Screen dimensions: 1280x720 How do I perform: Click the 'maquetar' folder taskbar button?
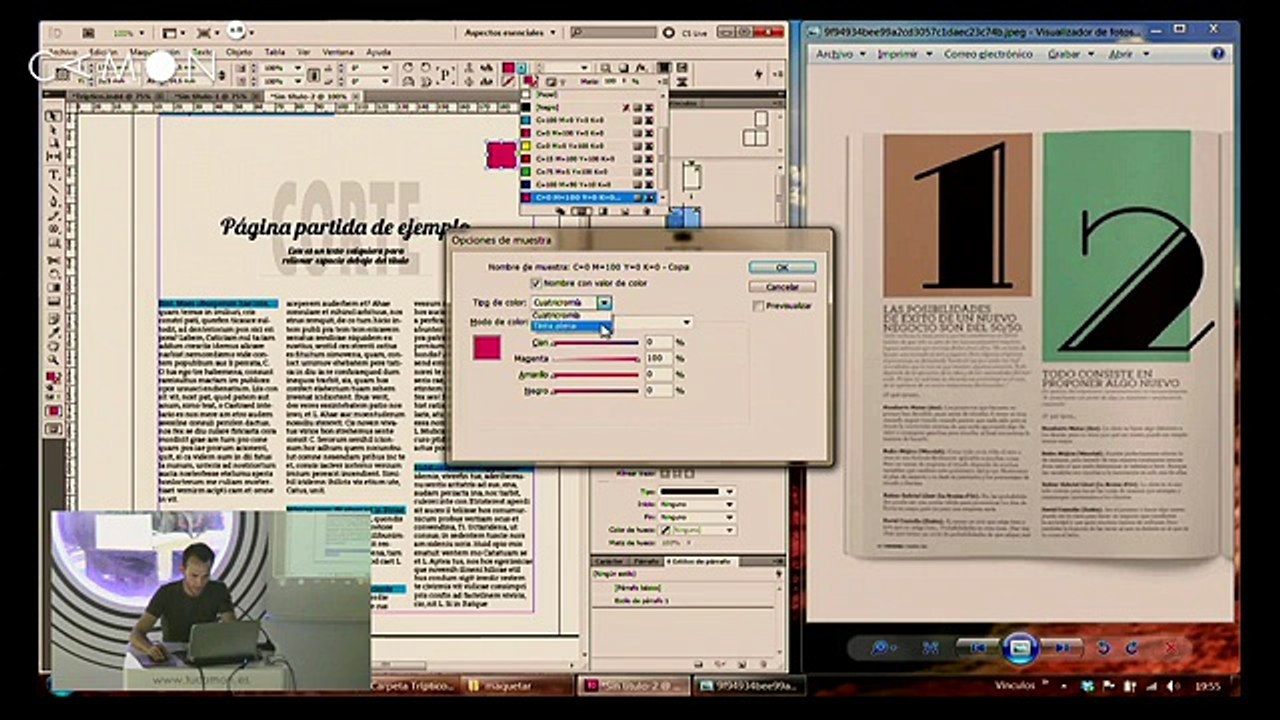(x=518, y=686)
